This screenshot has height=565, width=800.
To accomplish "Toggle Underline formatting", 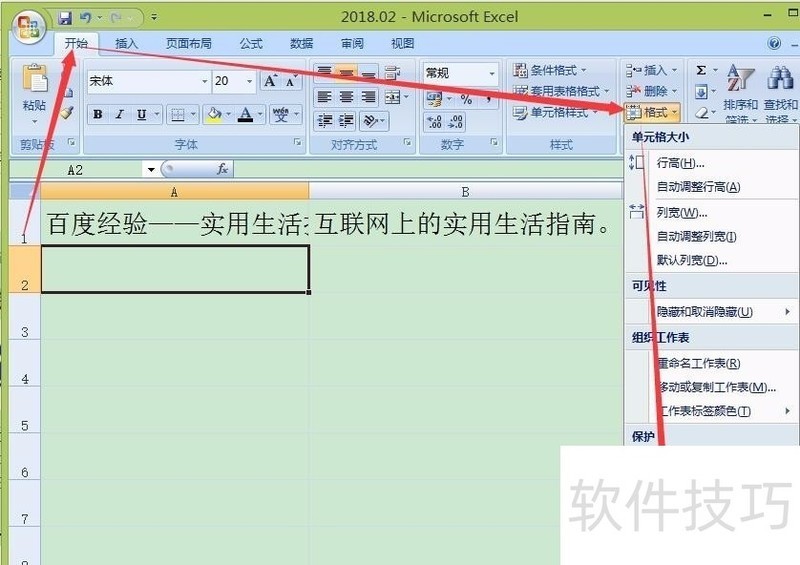I will pyautogui.click(x=141, y=114).
